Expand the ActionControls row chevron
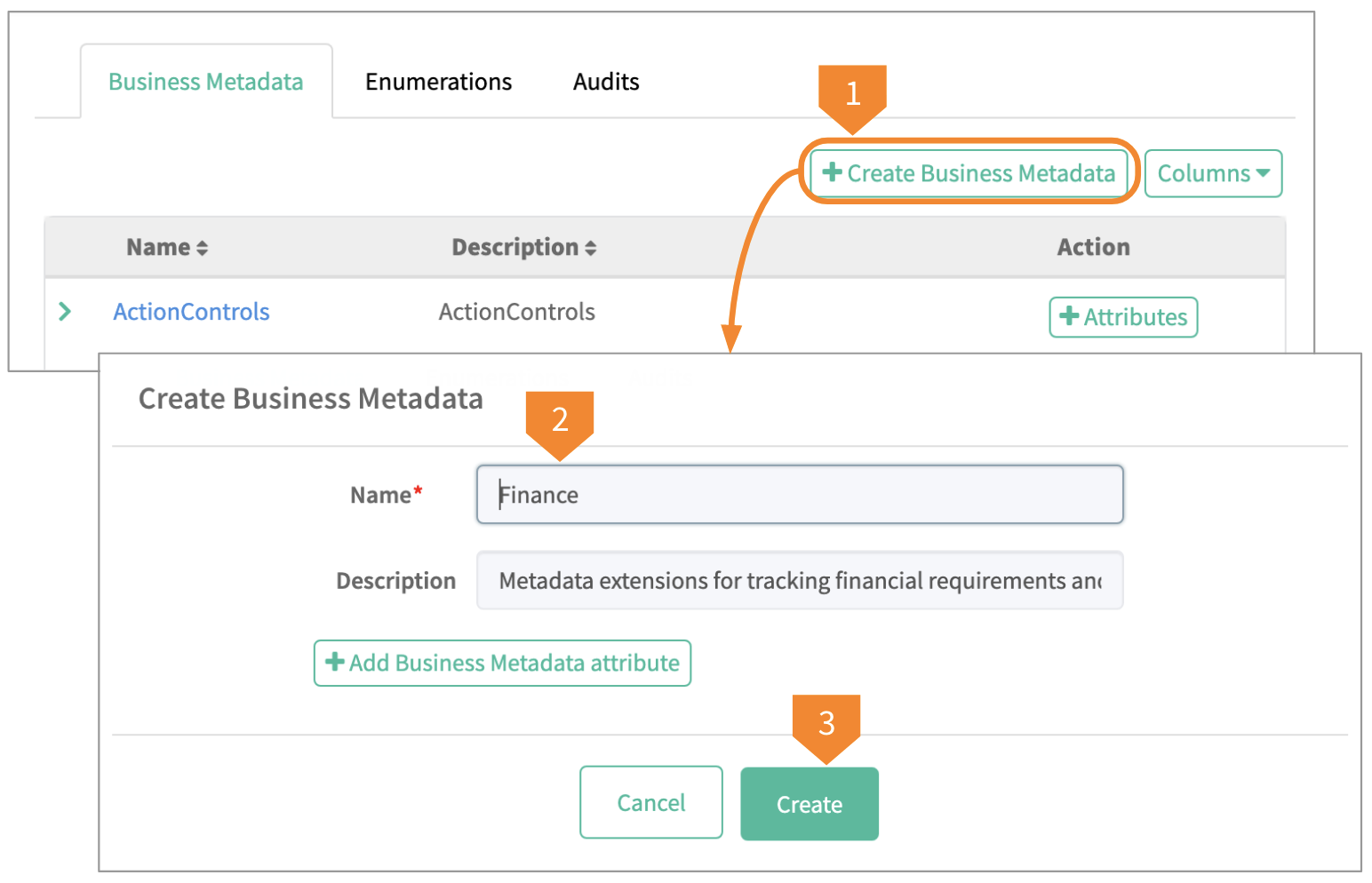1372x883 pixels. 65,312
